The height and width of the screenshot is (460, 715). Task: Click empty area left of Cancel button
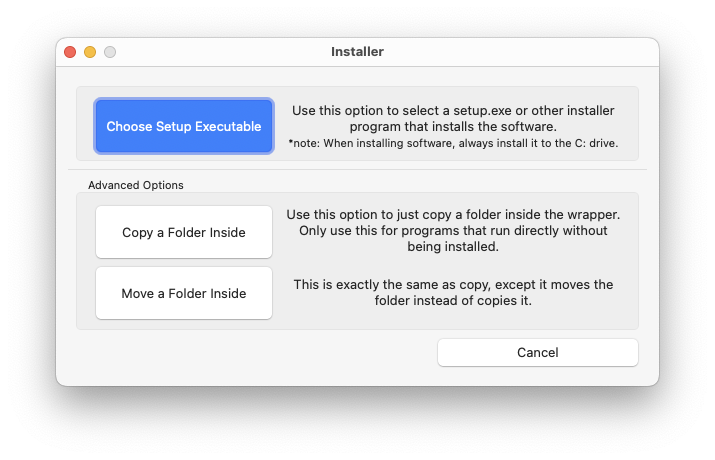click(x=250, y=352)
